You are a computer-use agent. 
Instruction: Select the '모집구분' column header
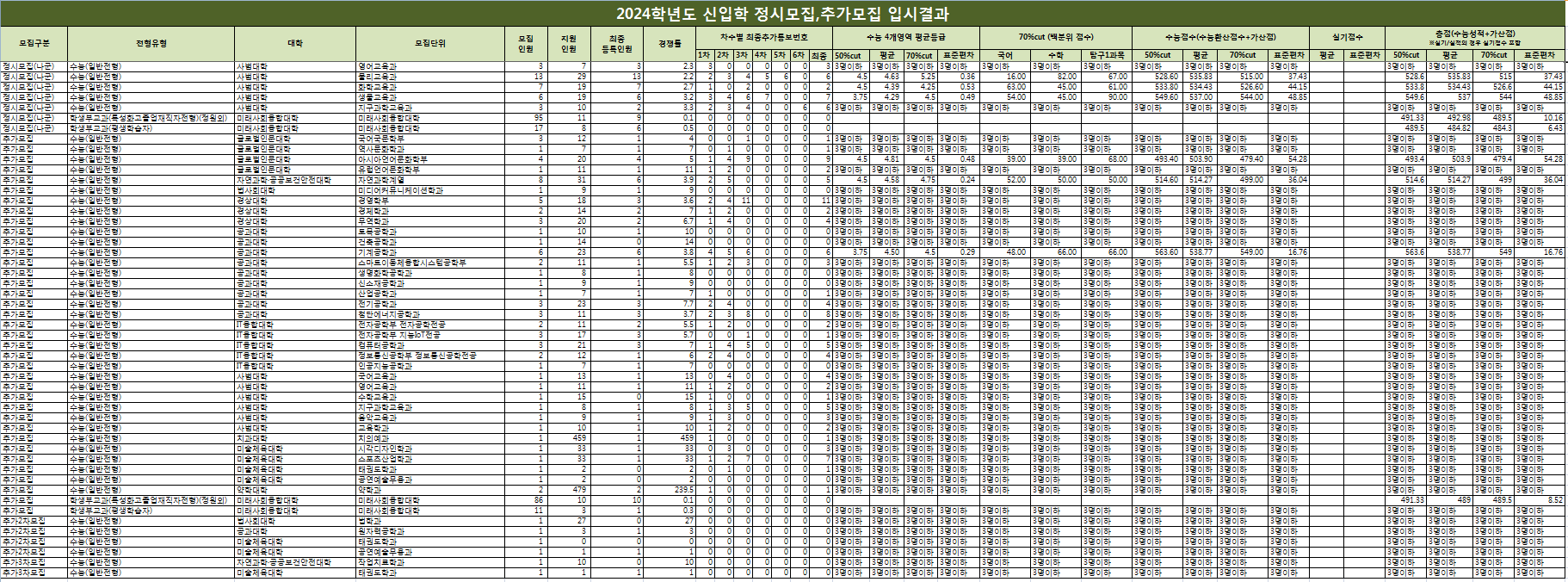point(34,43)
